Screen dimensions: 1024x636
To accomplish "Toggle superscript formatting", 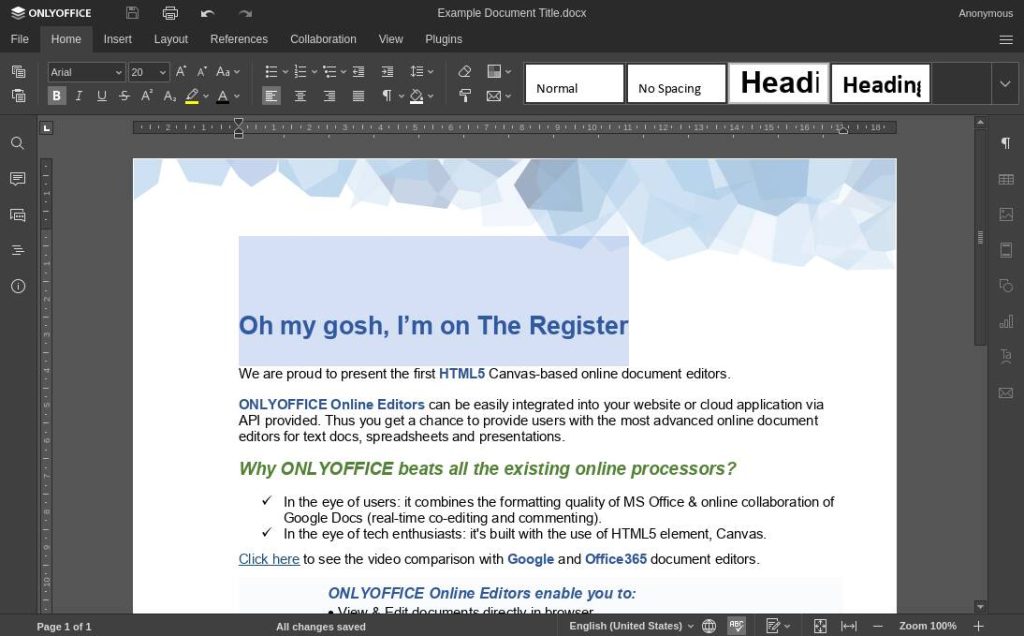I will tap(147, 96).
